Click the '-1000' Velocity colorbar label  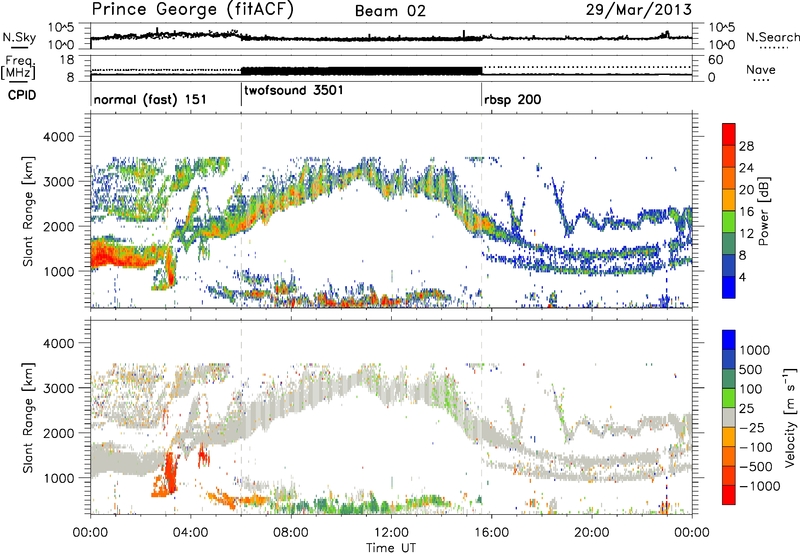[760, 486]
